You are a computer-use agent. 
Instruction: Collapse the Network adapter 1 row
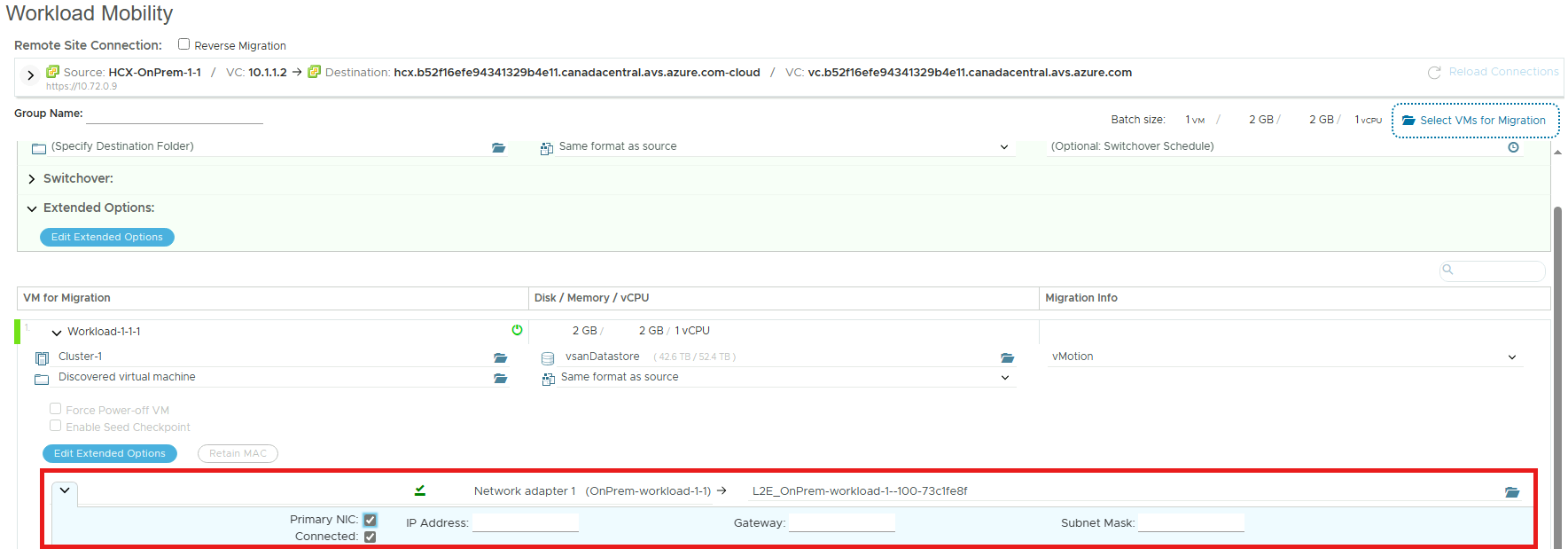click(x=65, y=490)
